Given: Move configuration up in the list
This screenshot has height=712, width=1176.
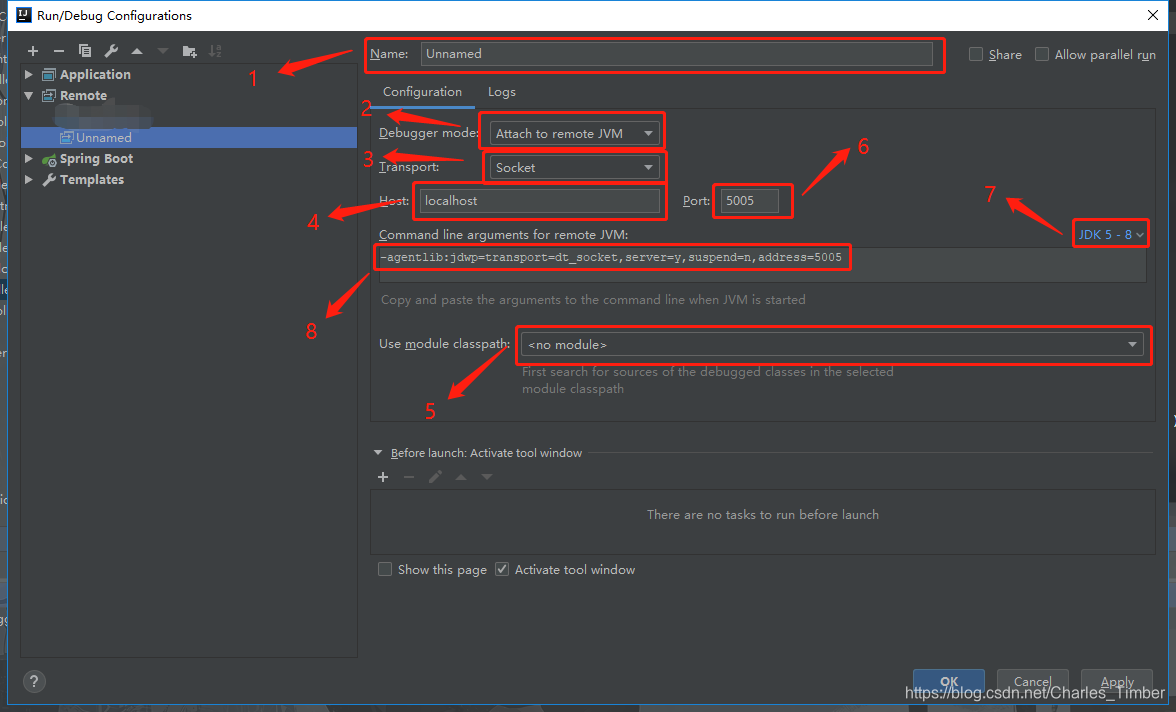Looking at the screenshot, I should pos(136,51).
